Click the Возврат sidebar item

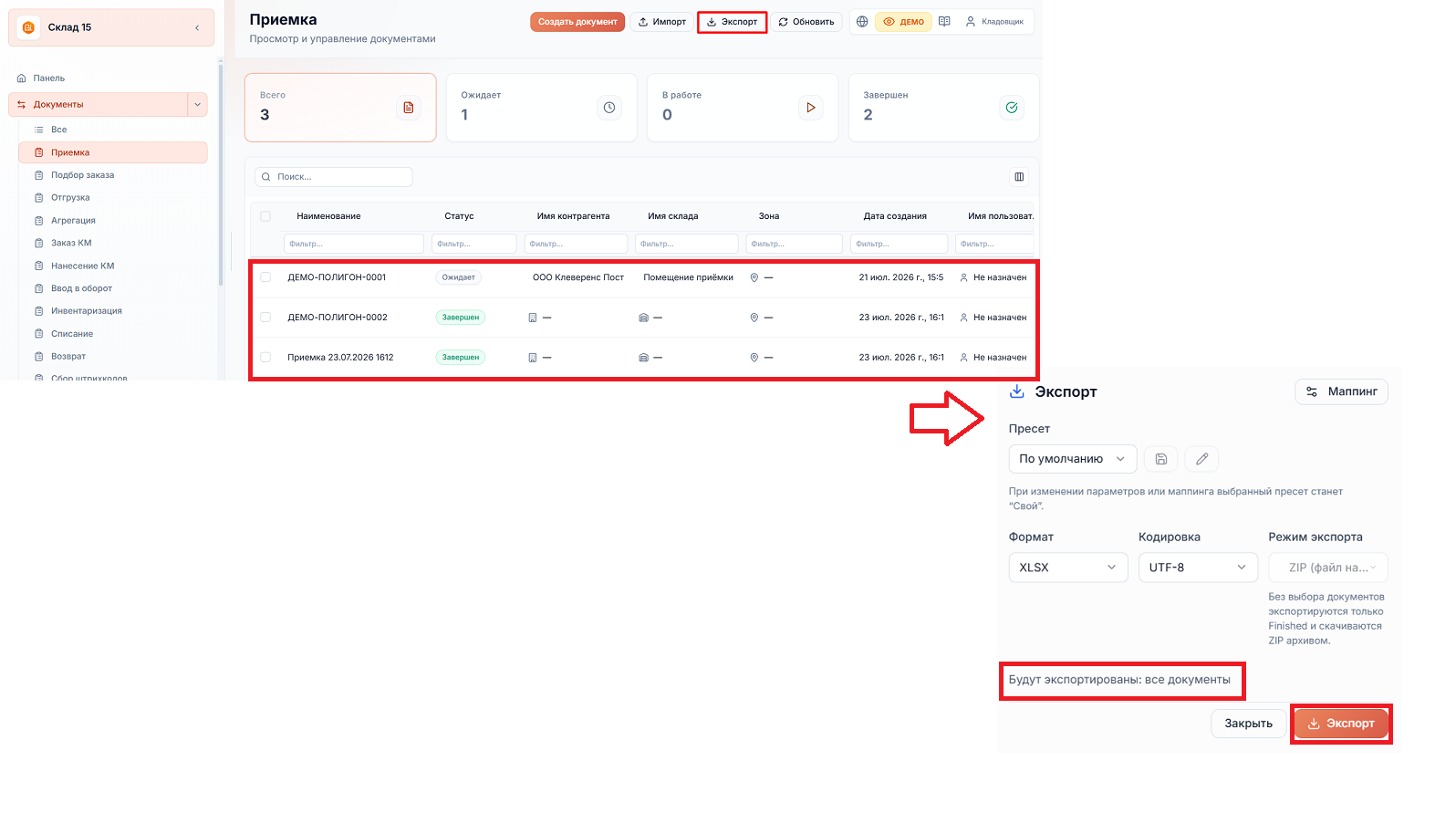68,357
